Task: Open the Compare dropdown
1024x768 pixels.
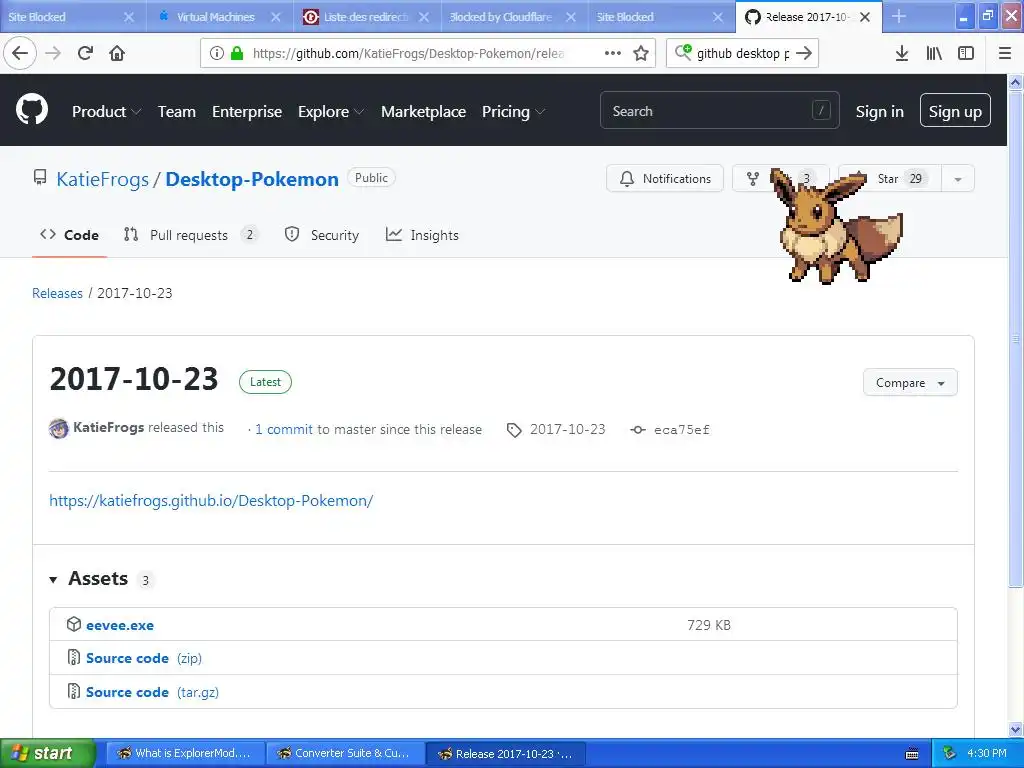Action: coord(910,383)
